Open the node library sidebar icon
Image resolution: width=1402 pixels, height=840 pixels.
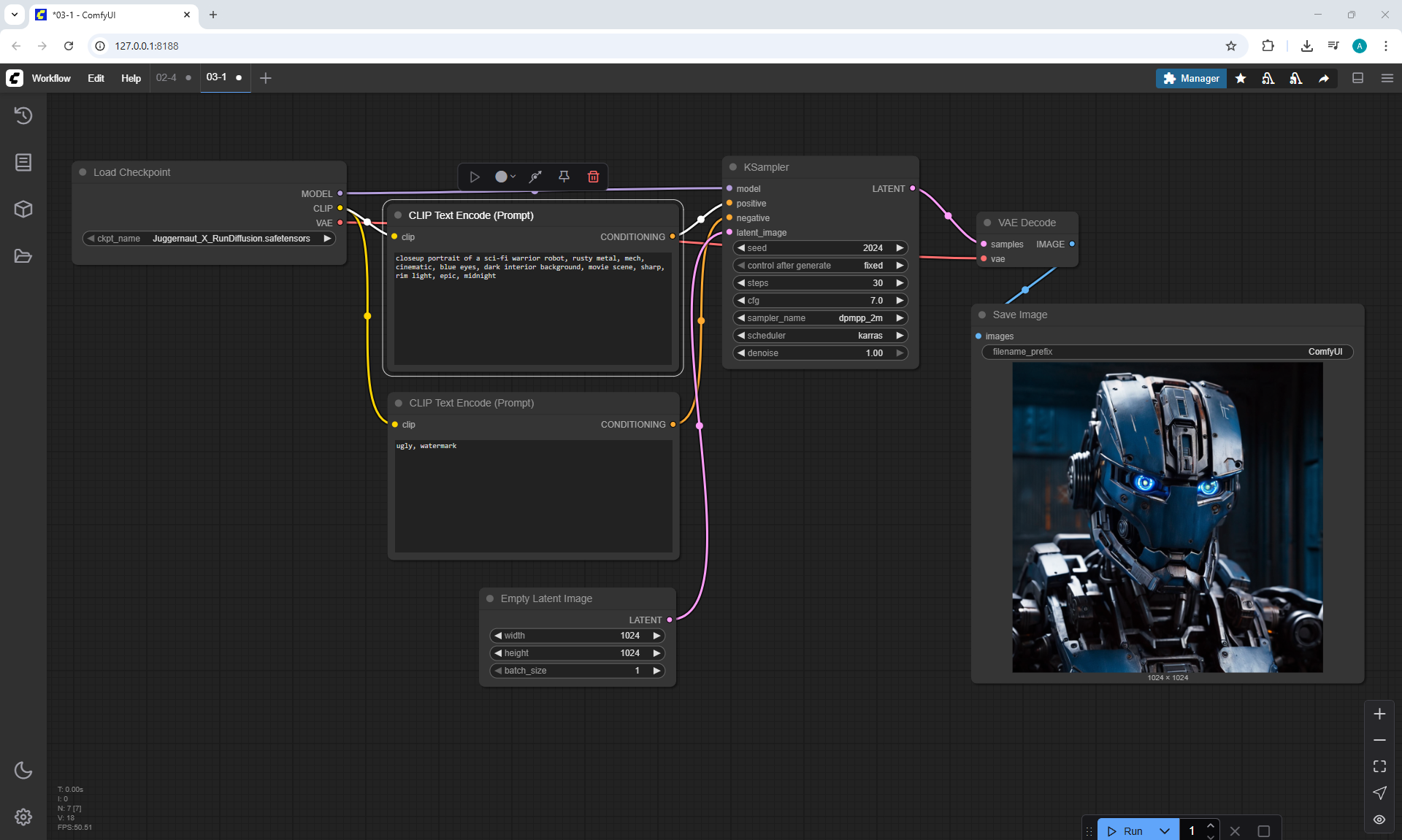(23, 162)
